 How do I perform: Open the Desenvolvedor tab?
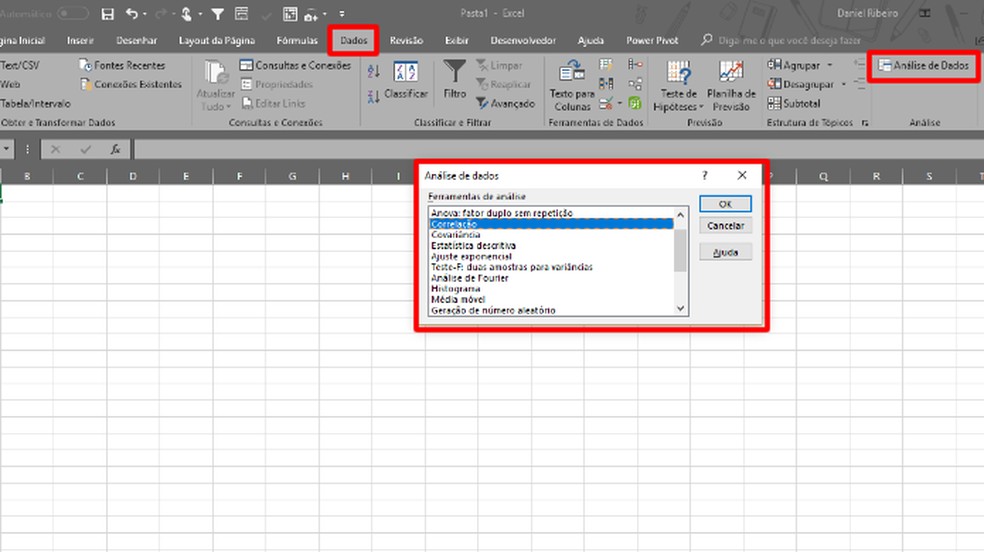(523, 40)
